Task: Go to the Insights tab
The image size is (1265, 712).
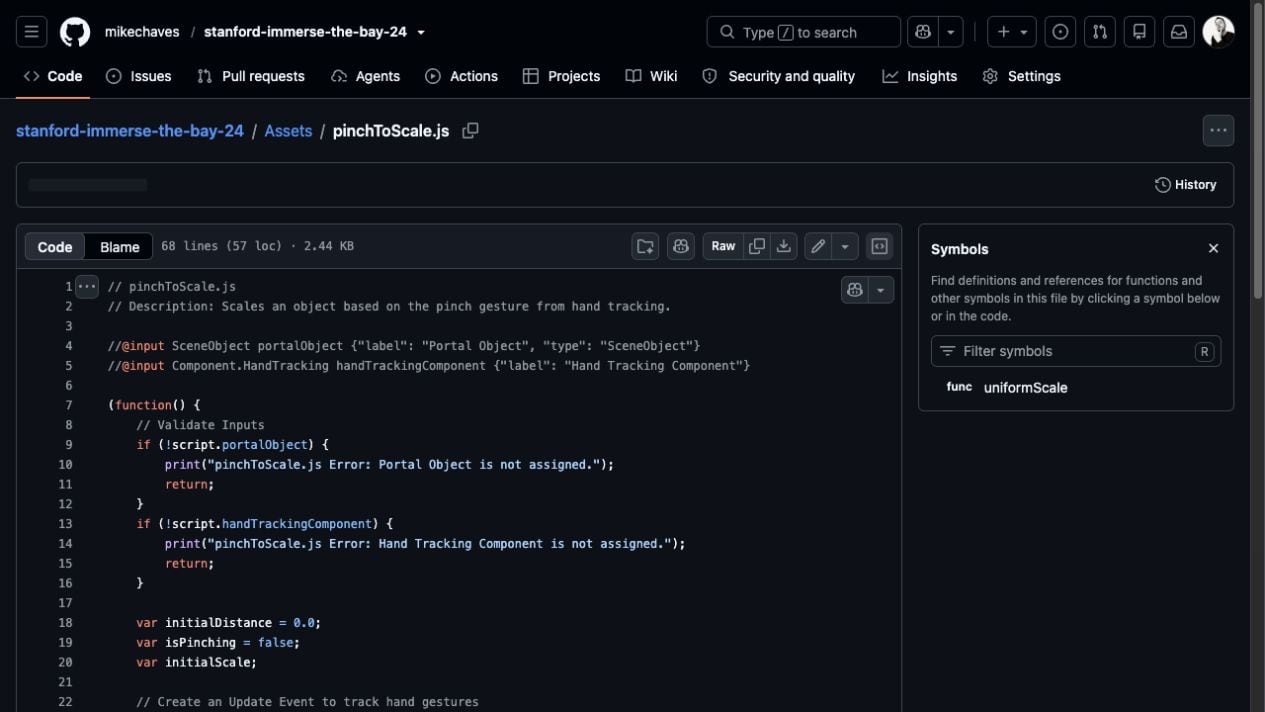Action: coord(919,76)
